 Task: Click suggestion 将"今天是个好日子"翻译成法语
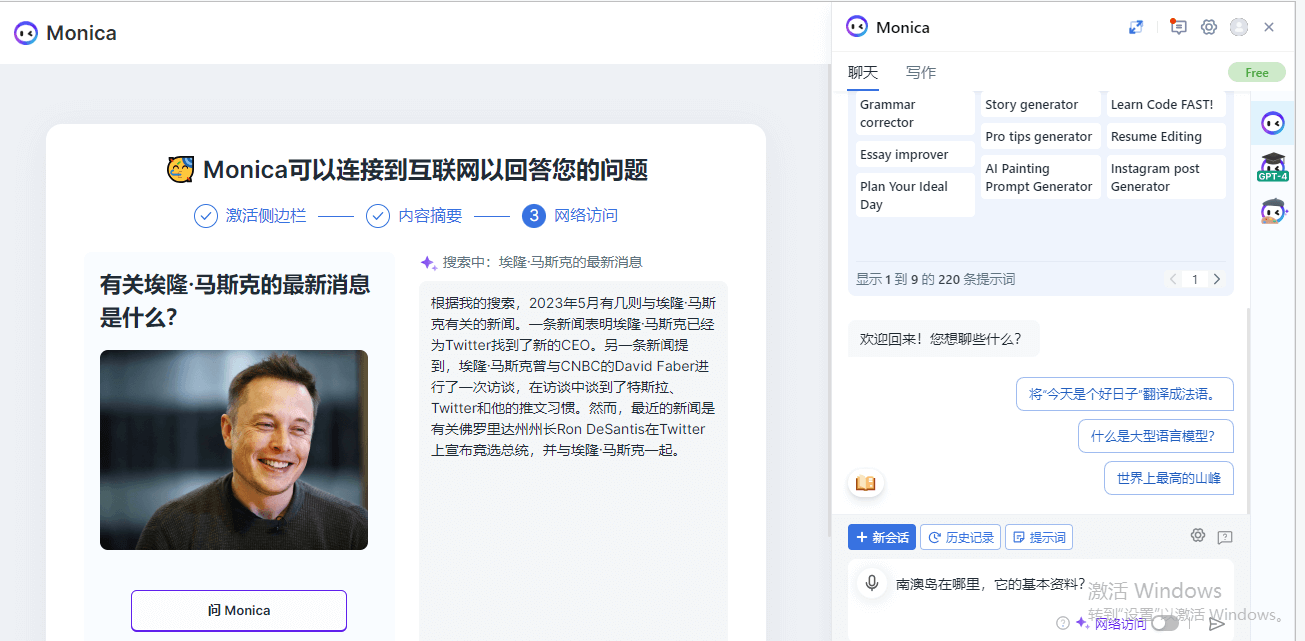pos(1124,394)
